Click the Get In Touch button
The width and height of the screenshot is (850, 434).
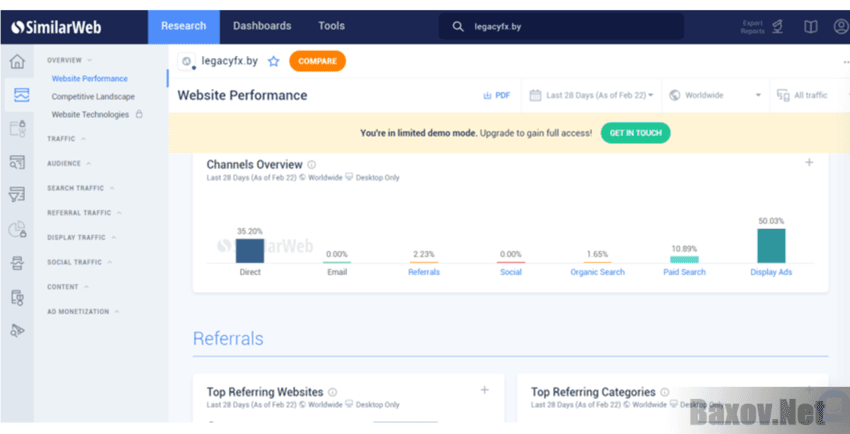635,133
